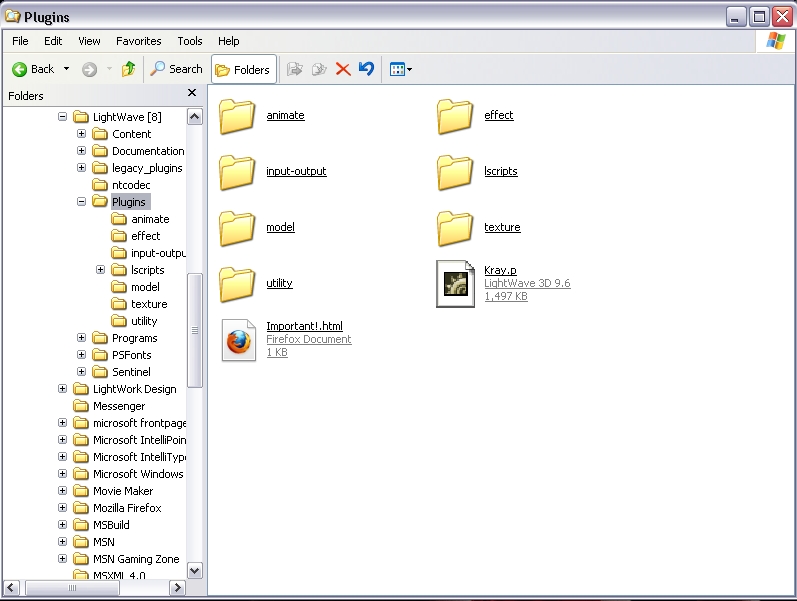This screenshot has width=797, height=601.
Task: Close the Folders side panel
Action: point(192,94)
